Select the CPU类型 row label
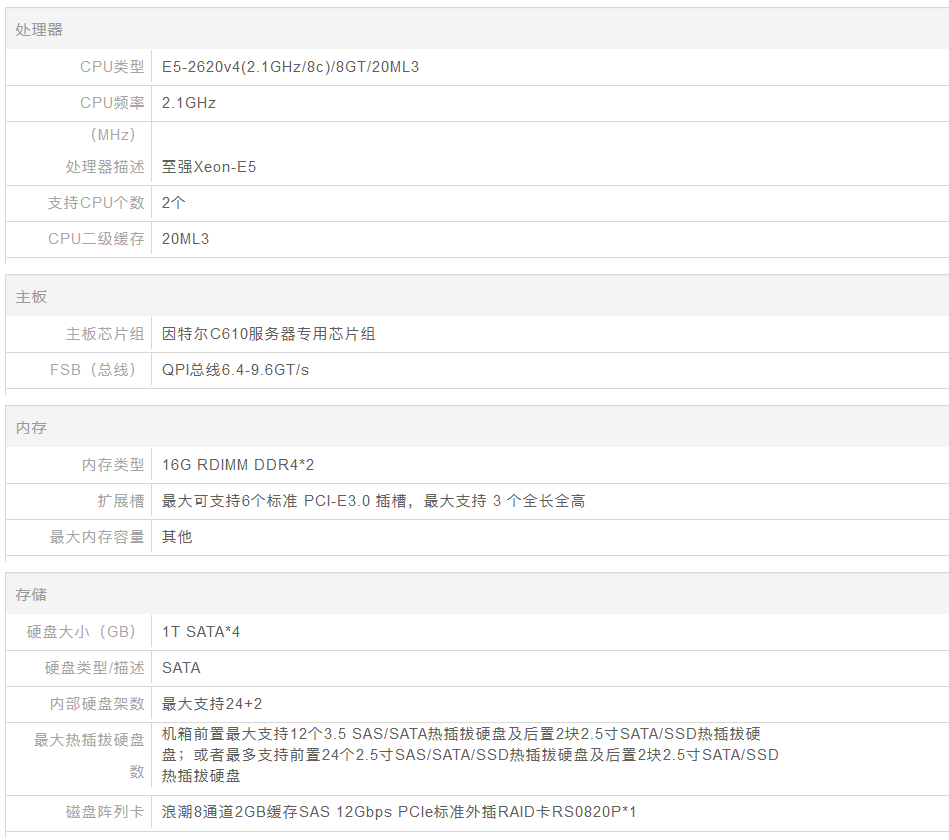Screen dimensions: 949x840 click(x=112, y=67)
